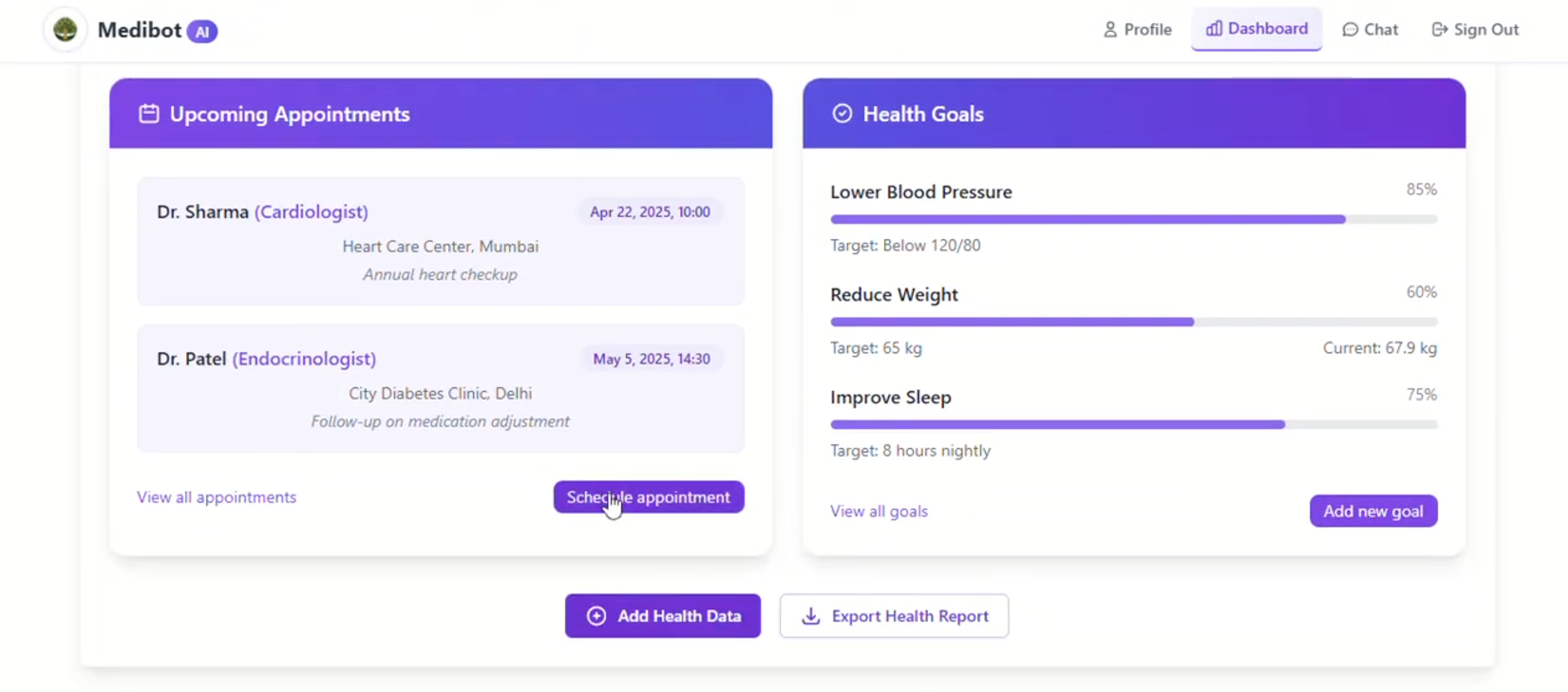Open the Profile menu item
The image size is (1568, 692).
tap(1137, 29)
